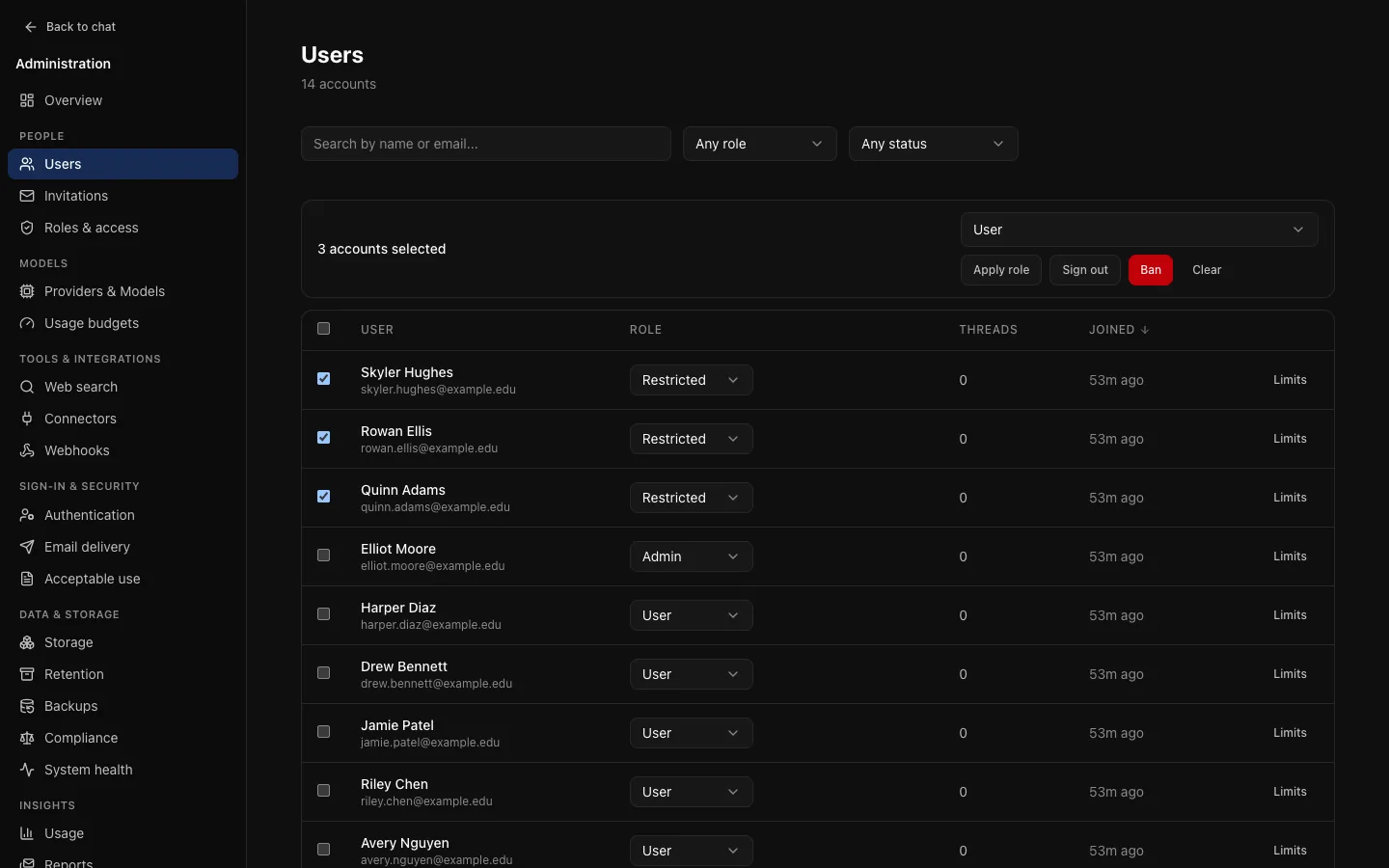1389x868 pixels.
Task: Click the Compliance scales icon
Action: point(27,738)
